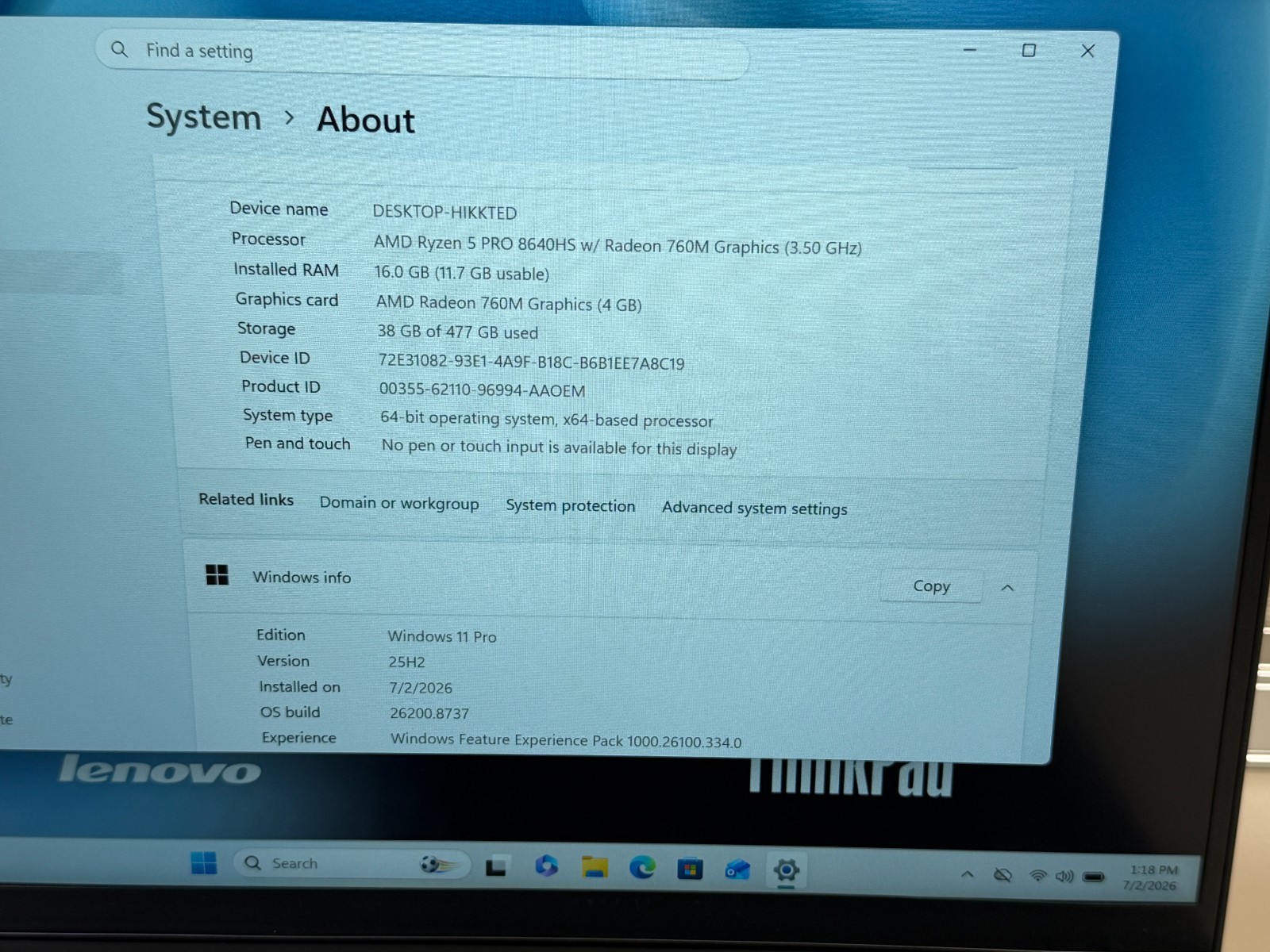Viewport: 1270px width, 952px height.
Task: Launch Copilot from the taskbar
Action: pyautogui.click(x=546, y=866)
